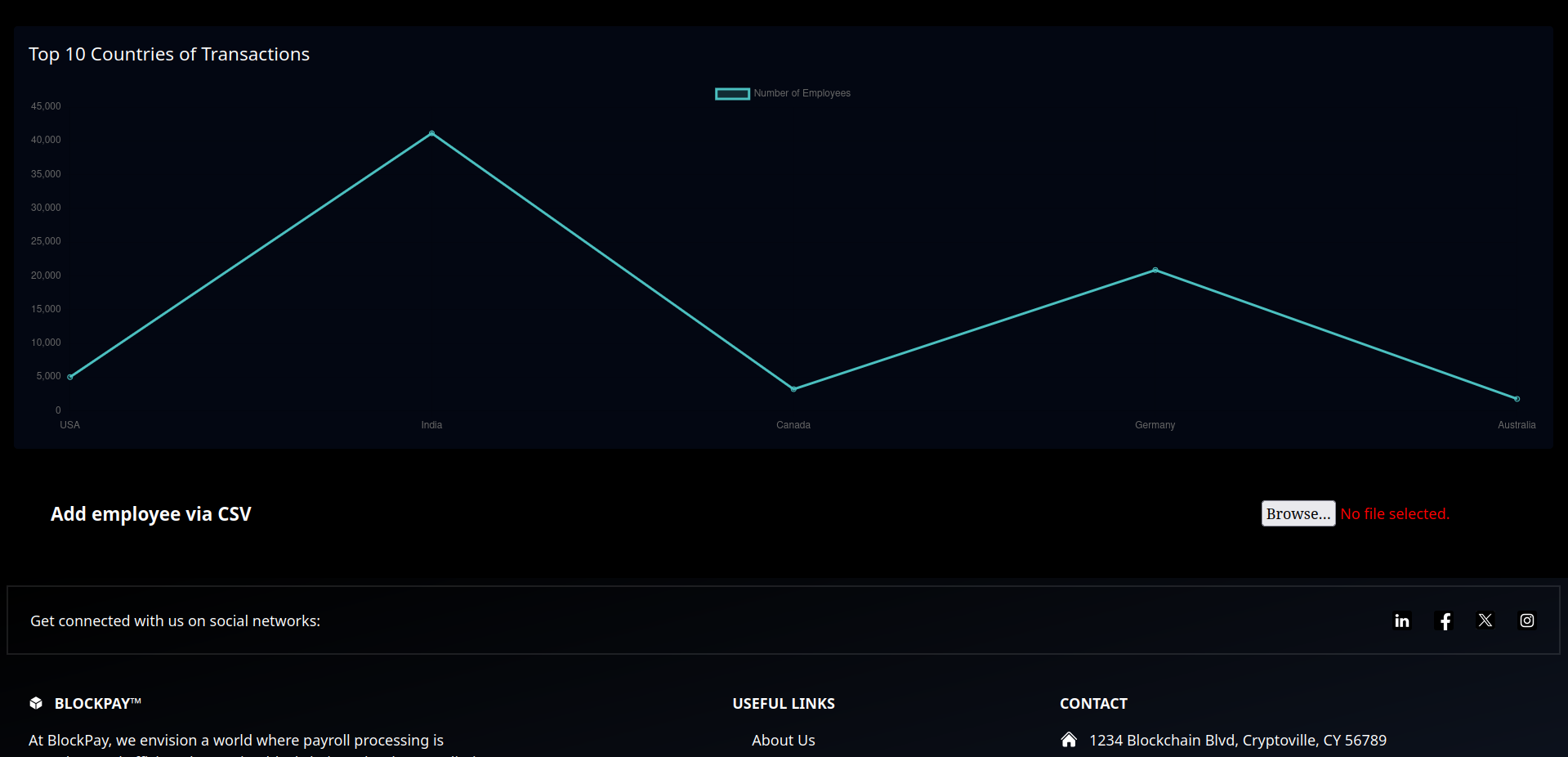Click the Australia data point on chart
1568x757 pixels.
click(x=1517, y=399)
